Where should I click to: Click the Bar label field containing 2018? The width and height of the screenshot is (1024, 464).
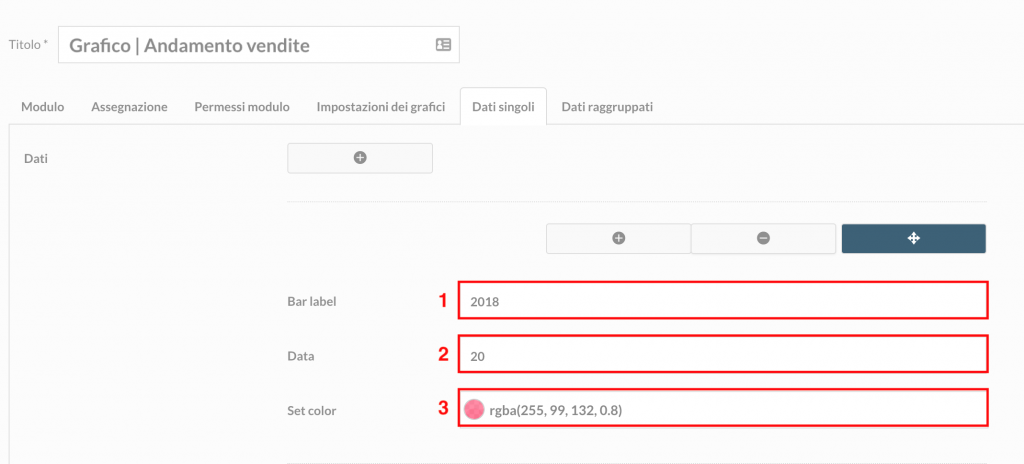(x=723, y=301)
